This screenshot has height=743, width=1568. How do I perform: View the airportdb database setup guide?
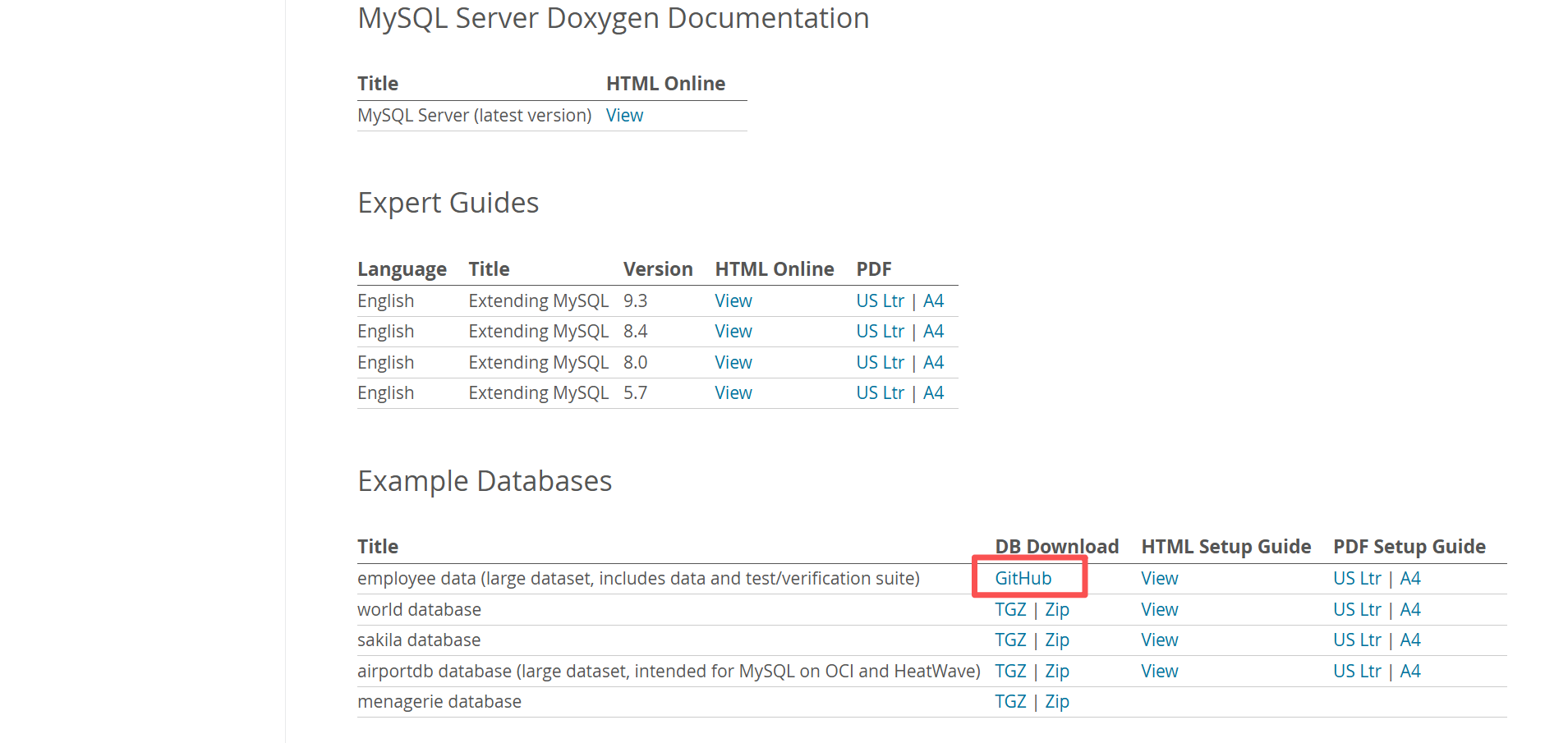[x=1159, y=671]
